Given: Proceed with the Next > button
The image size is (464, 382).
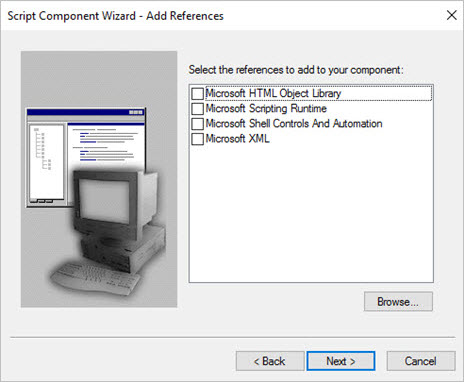Looking at the screenshot, I should (x=341, y=361).
